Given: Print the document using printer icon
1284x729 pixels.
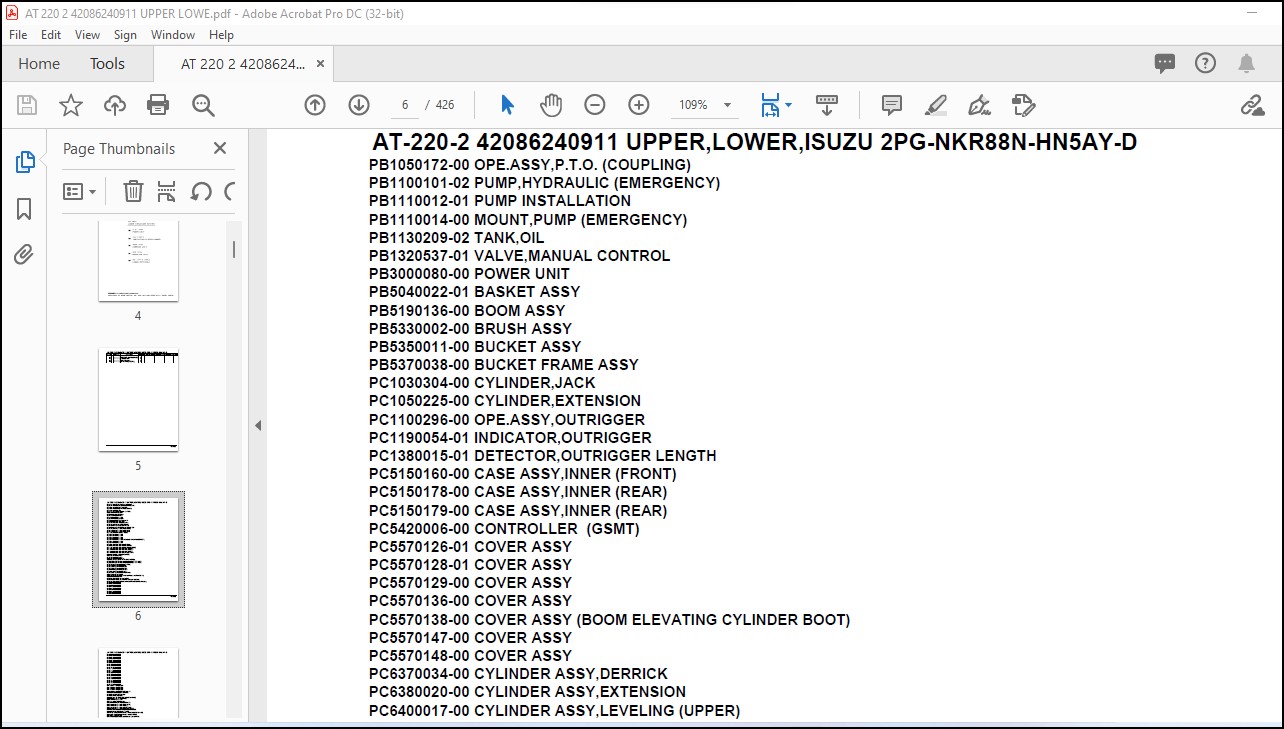Looking at the screenshot, I should click(158, 105).
